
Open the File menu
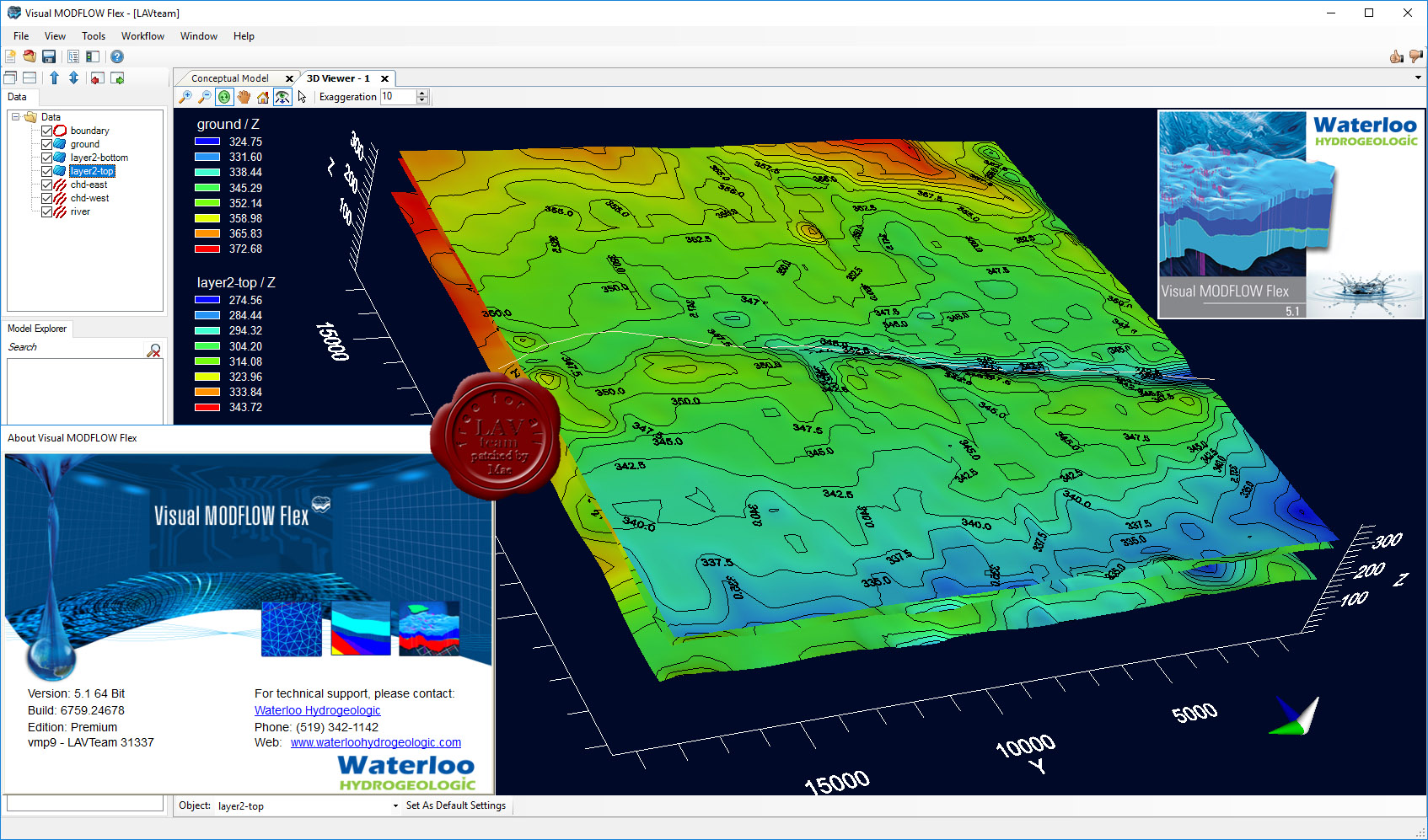point(21,36)
